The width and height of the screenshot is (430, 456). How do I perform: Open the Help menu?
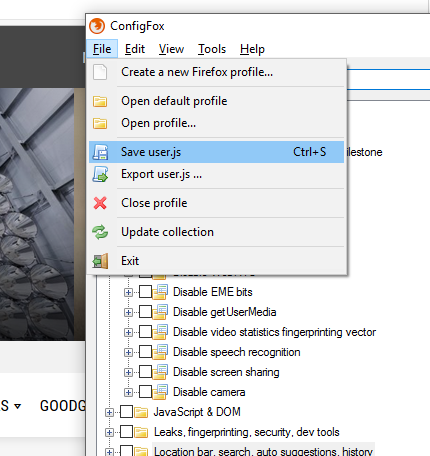click(252, 49)
